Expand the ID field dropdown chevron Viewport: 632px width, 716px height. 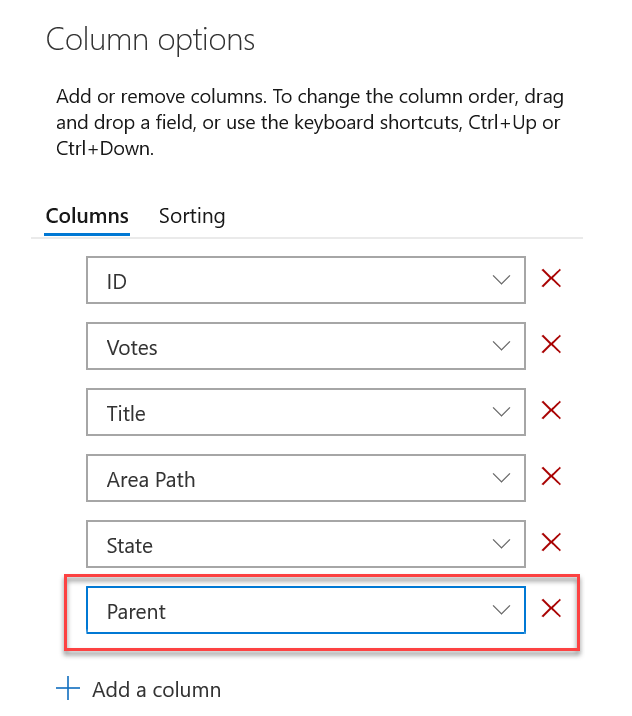503,281
